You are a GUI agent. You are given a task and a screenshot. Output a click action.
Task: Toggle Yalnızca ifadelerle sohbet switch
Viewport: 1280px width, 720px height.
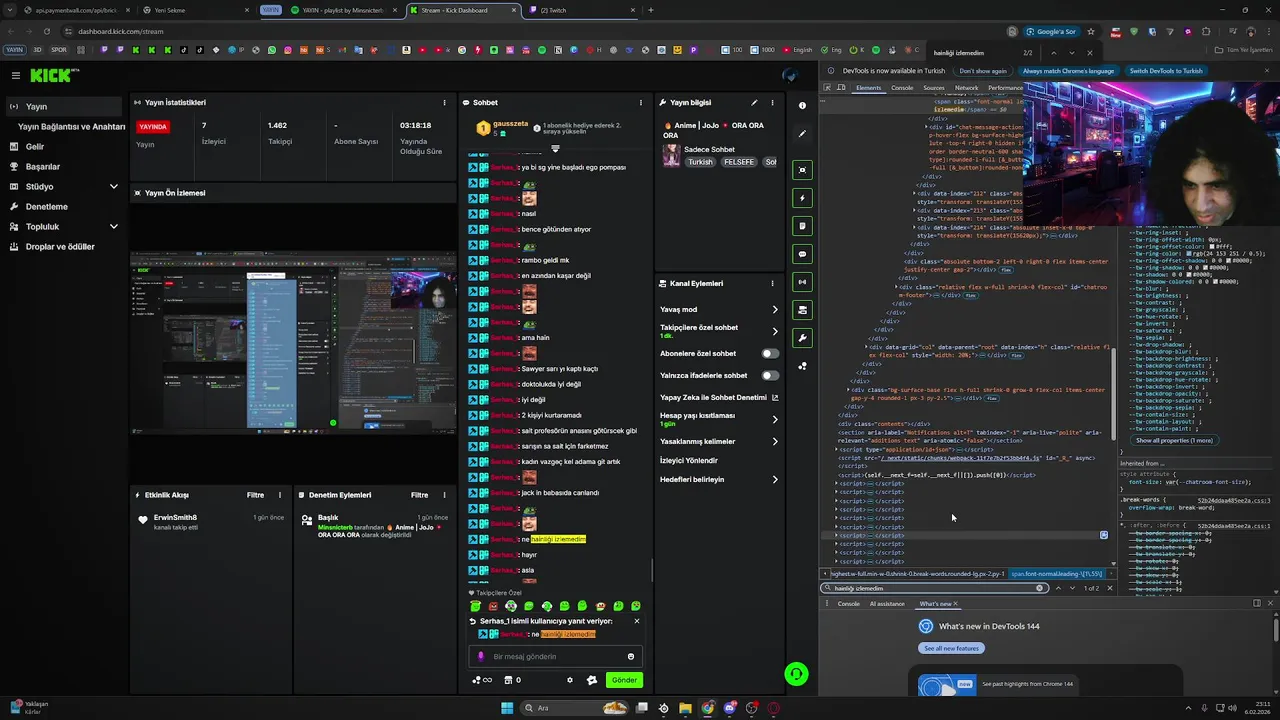(x=770, y=375)
